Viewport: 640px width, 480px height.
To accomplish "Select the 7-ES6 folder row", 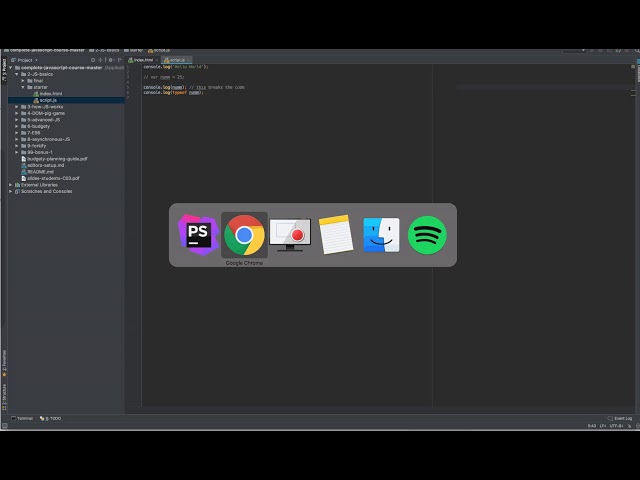I will pos(66,133).
